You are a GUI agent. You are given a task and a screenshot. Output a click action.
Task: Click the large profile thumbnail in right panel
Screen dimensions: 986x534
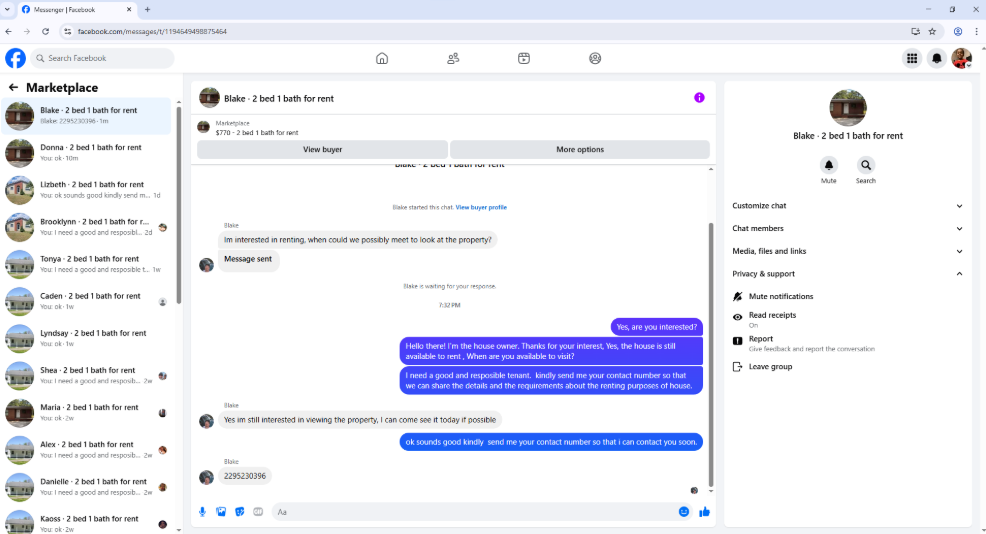tap(848, 108)
